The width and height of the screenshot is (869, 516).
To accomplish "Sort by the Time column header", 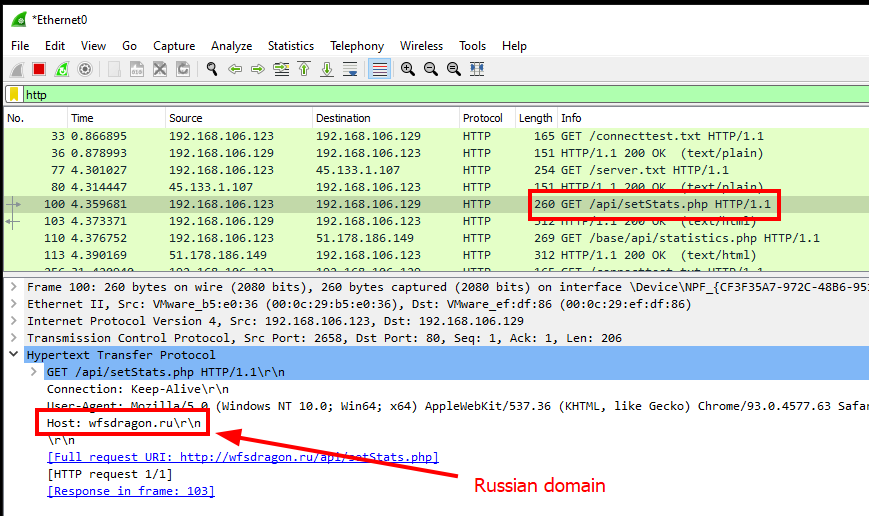I will click(x=116, y=118).
